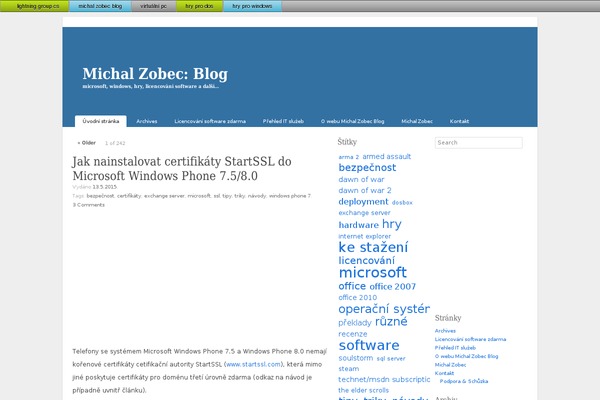Select the různé tag
Viewport: 600px width, 400px height.
(391, 322)
